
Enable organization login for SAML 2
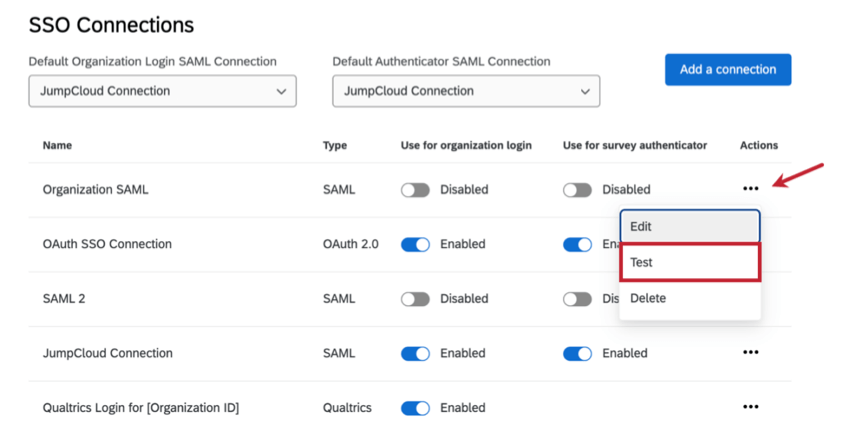coord(415,299)
